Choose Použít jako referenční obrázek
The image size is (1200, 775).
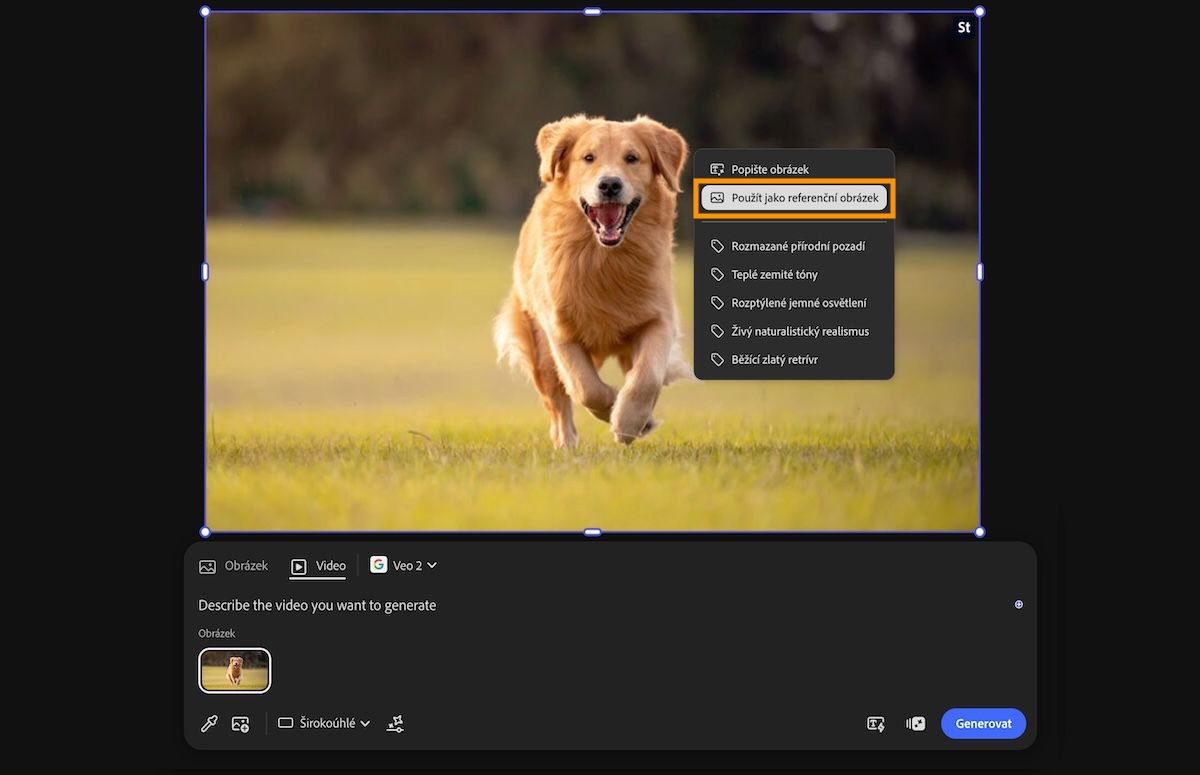[x=794, y=198]
